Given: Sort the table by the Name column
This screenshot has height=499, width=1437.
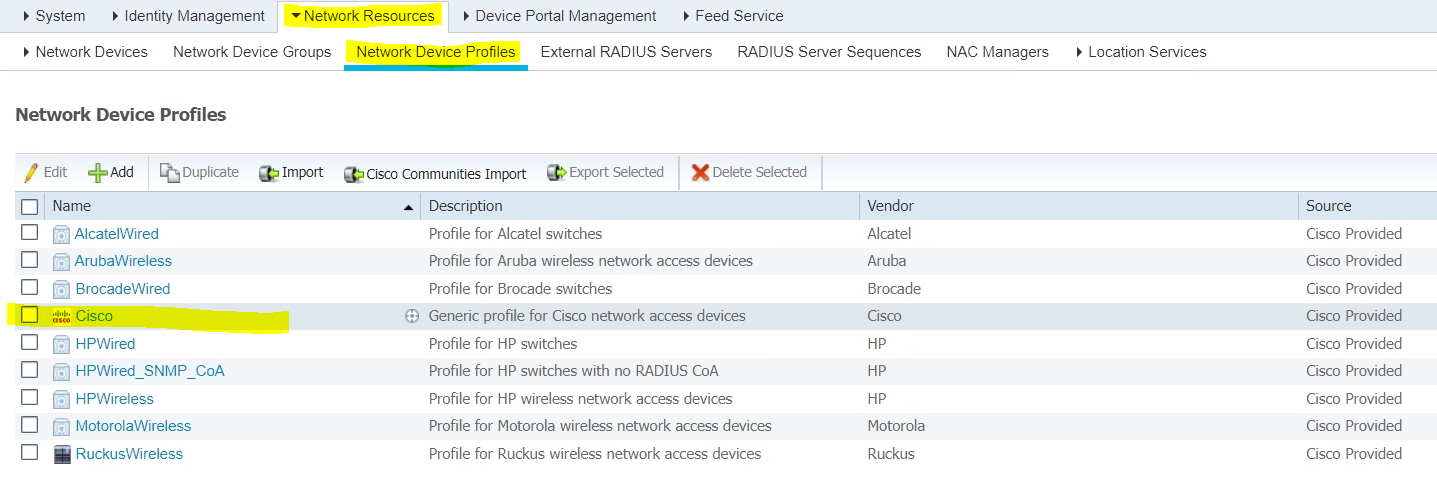Looking at the screenshot, I should pos(72,206).
